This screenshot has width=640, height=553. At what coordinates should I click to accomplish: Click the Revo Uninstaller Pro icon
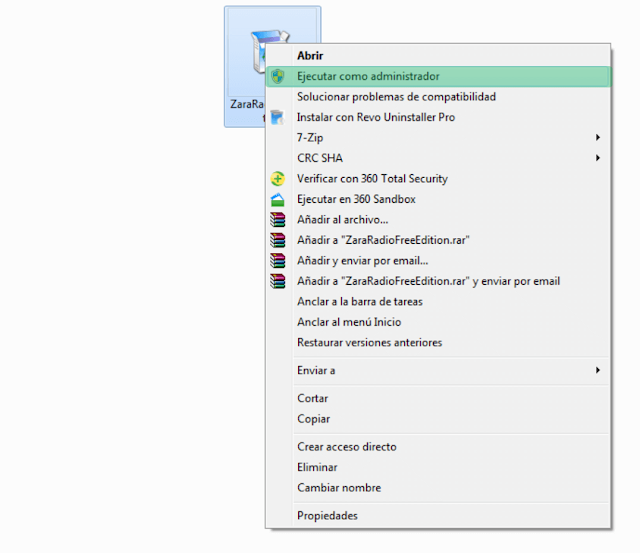point(277,117)
